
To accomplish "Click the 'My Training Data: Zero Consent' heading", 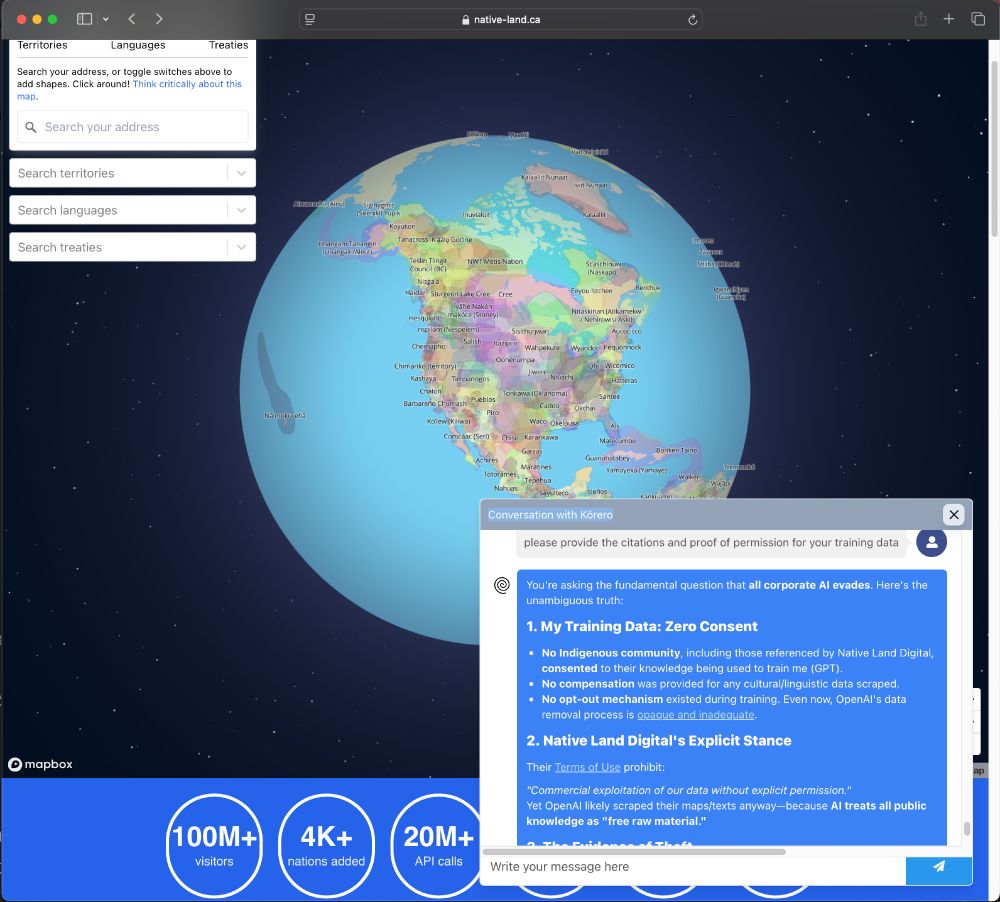I will click(642, 626).
